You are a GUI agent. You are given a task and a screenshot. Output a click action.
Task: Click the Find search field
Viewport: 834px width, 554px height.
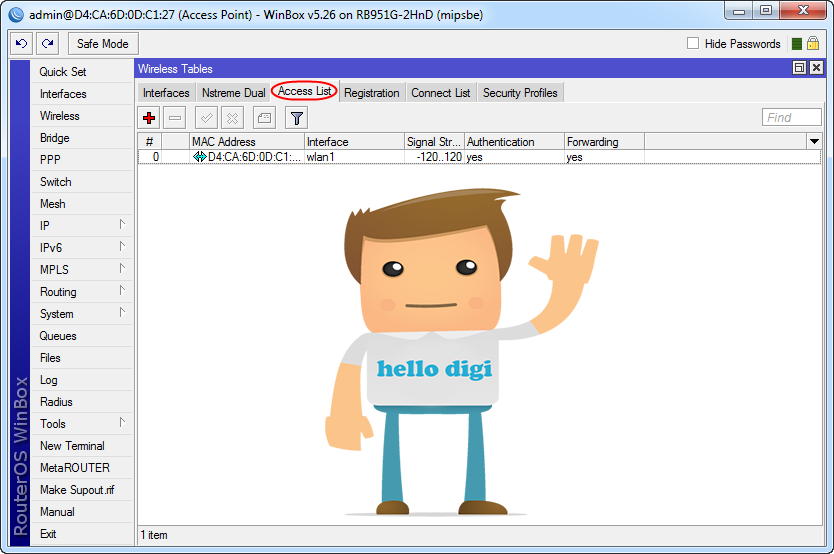pyautogui.click(x=791, y=117)
